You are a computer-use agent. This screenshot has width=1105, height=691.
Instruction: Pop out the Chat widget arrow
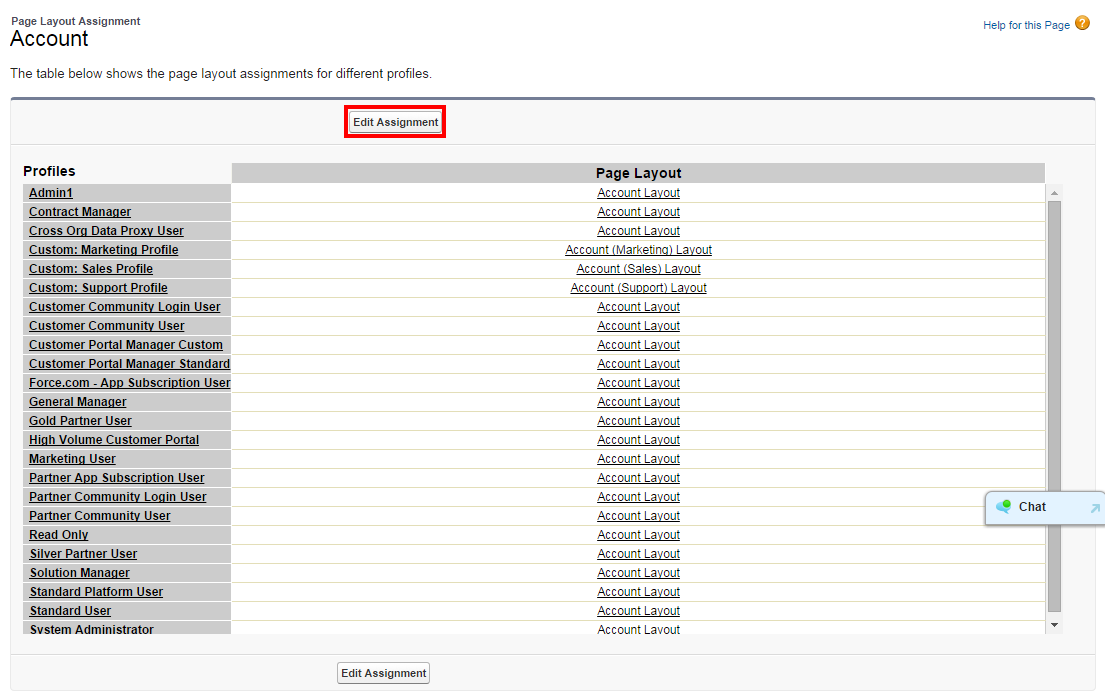(1094, 508)
